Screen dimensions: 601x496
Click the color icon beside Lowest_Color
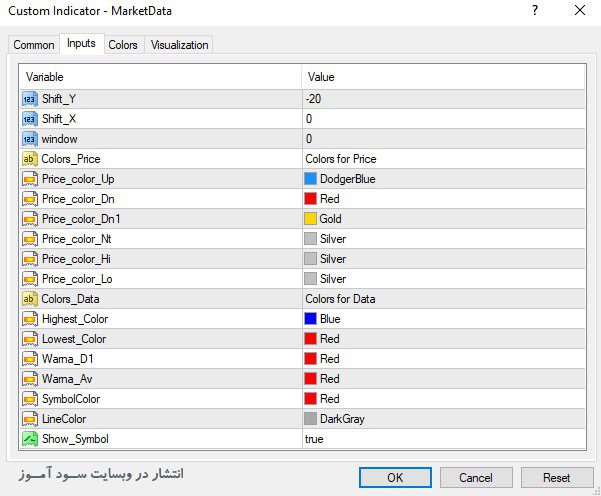coord(30,339)
